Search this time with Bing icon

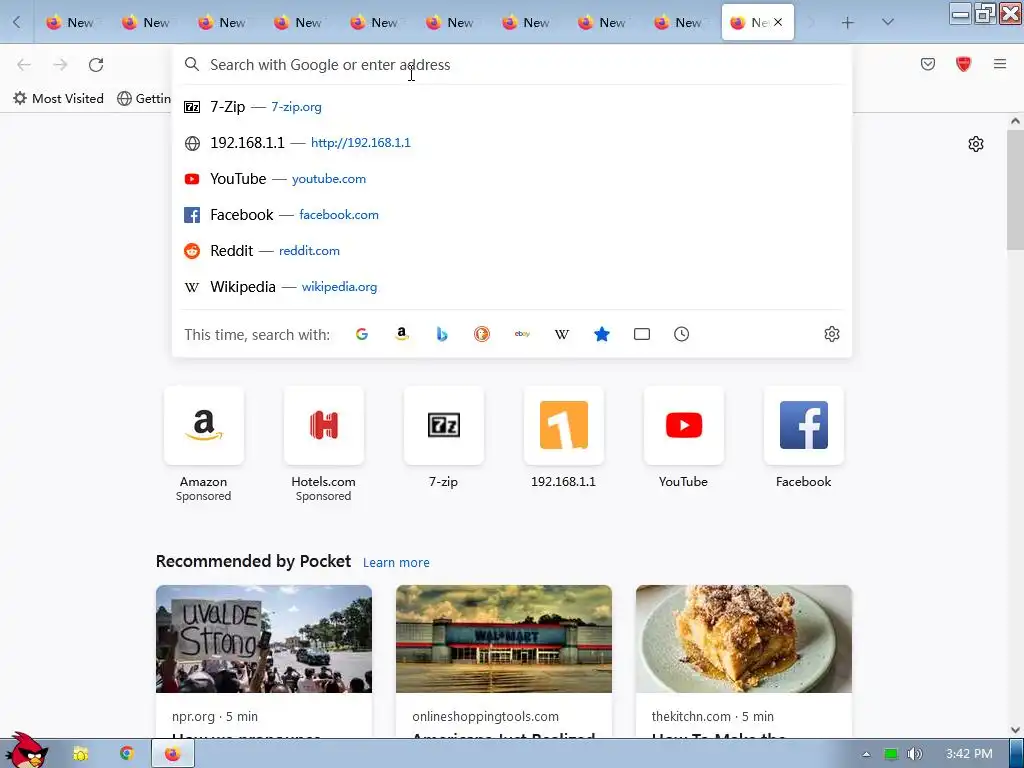[442, 334]
